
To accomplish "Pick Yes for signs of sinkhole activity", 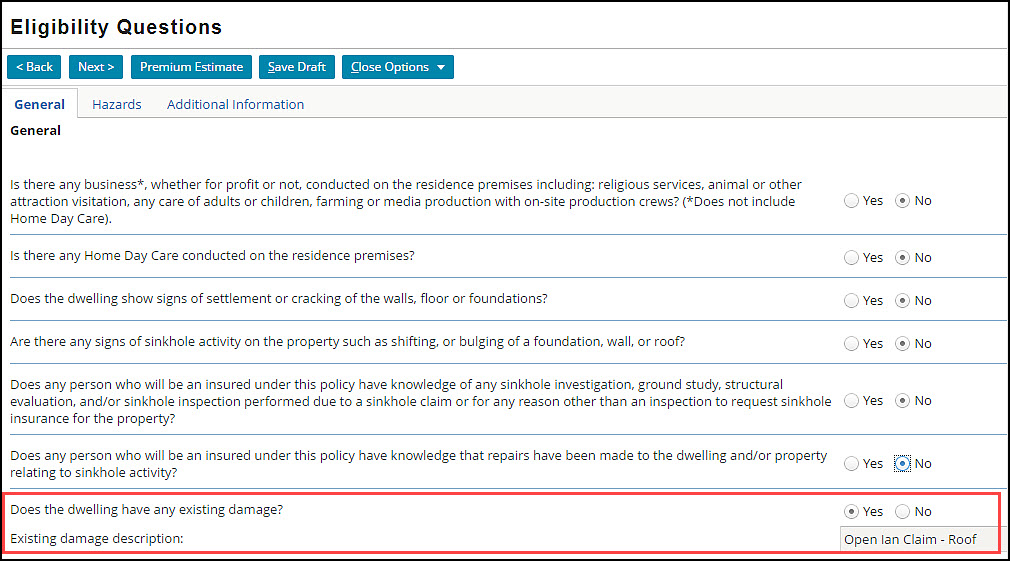I will point(852,344).
